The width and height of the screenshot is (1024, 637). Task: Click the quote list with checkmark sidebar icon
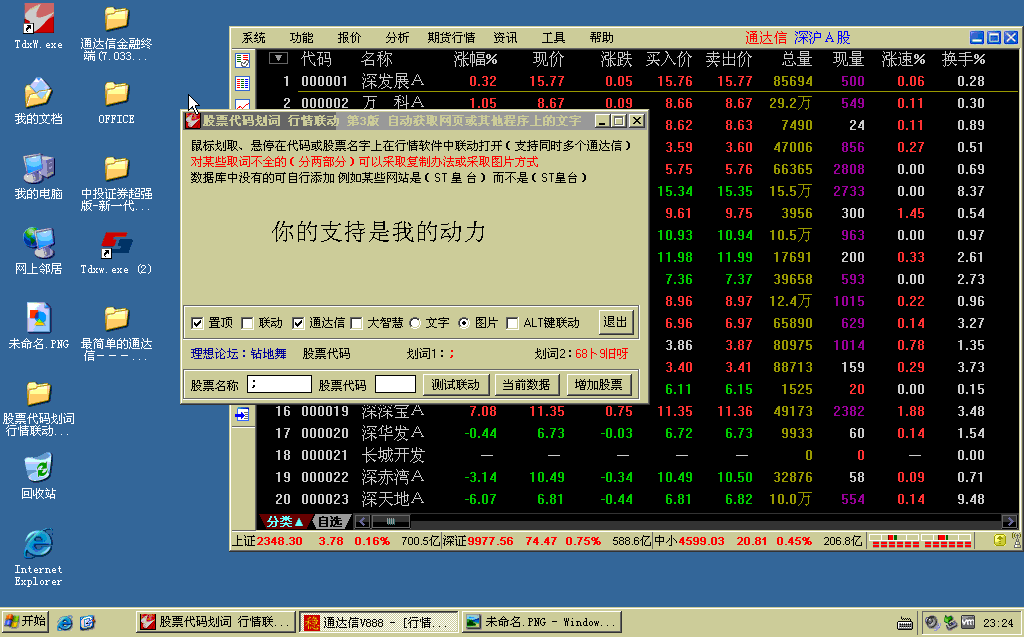pos(242,60)
